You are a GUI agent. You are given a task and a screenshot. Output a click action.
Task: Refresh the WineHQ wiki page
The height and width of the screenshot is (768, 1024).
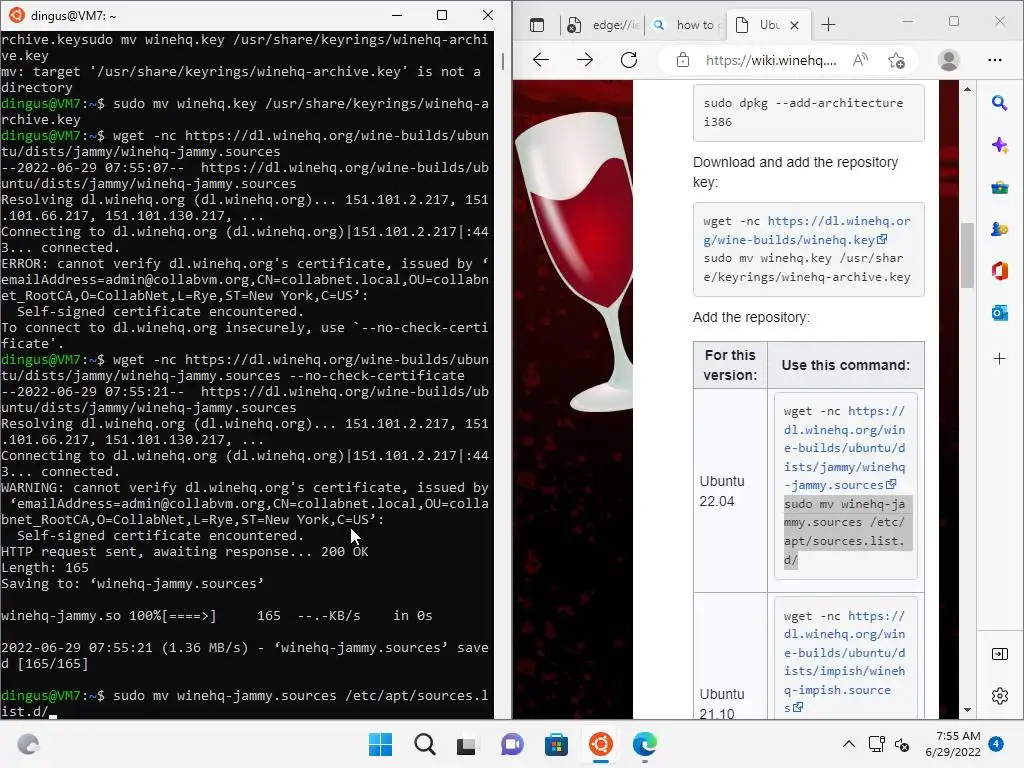click(x=629, y=60)
